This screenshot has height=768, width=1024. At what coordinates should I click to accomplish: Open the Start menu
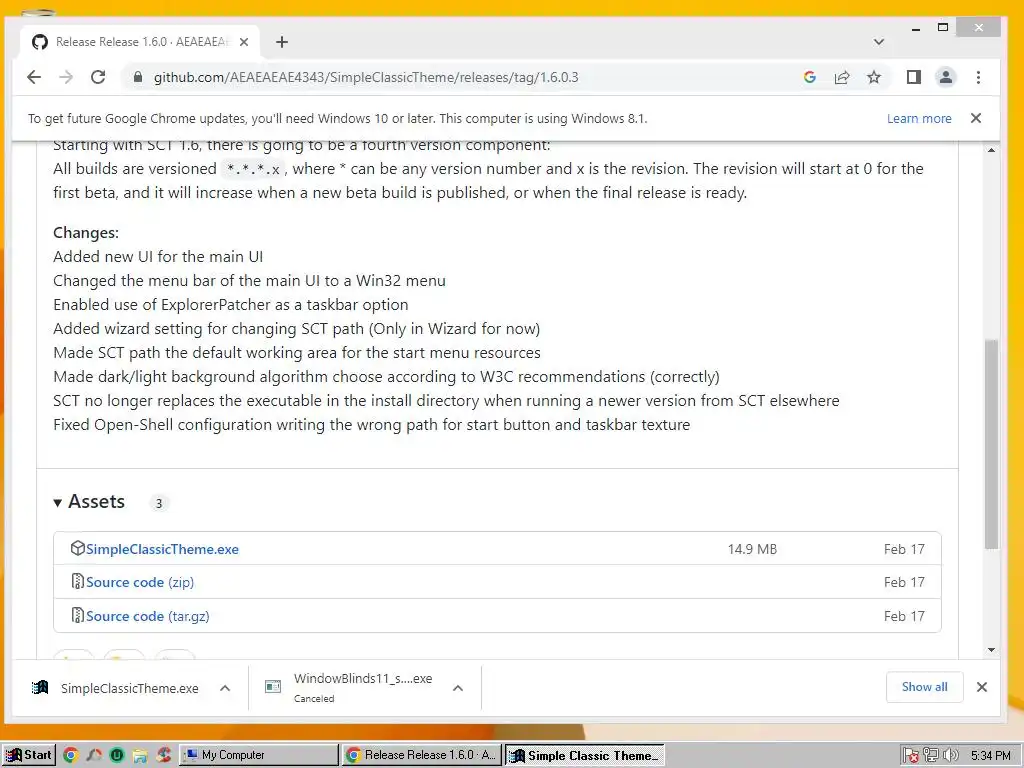coord(28,755)
